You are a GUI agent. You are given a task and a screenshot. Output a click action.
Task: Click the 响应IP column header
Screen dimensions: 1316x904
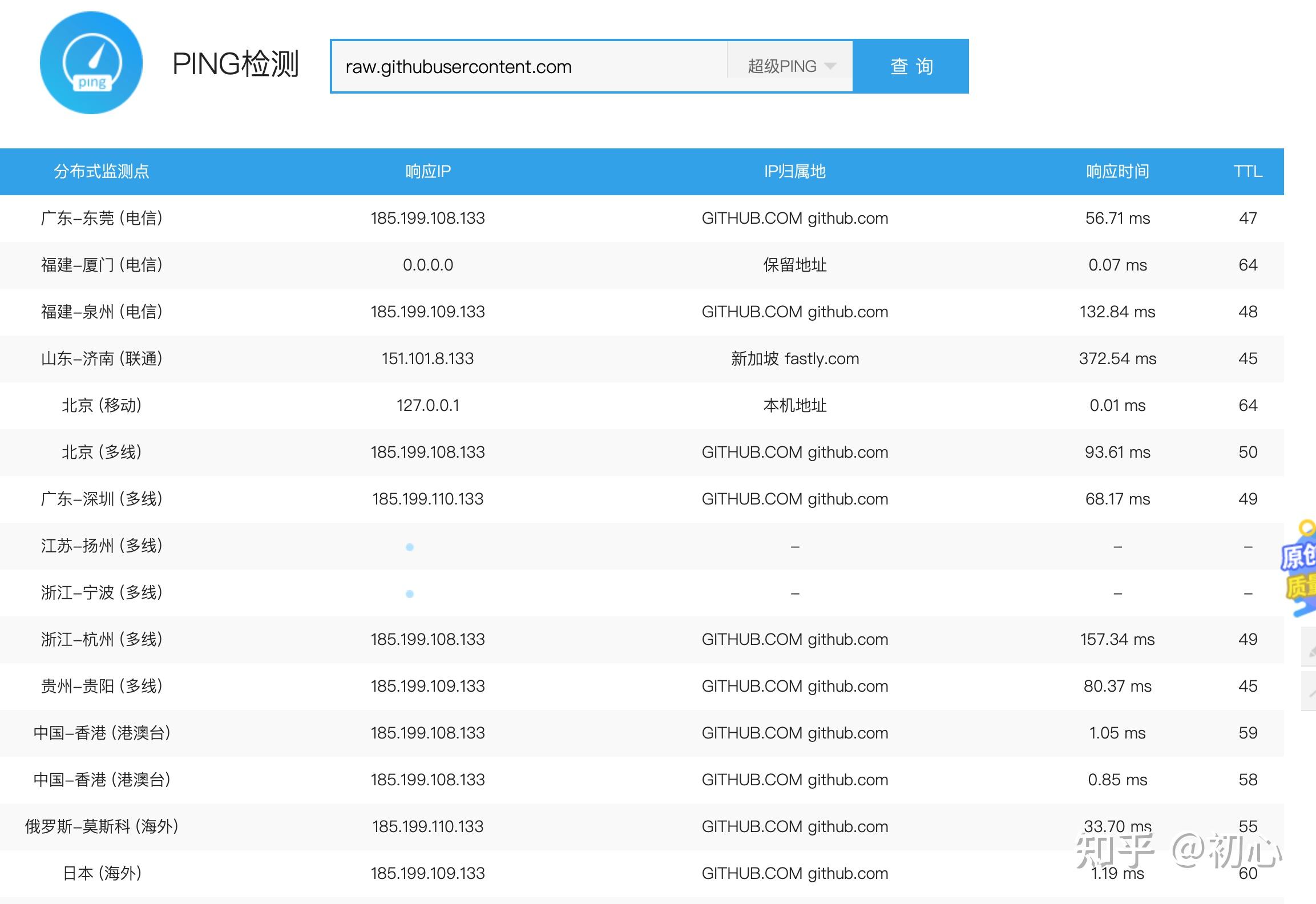point(428,171)
